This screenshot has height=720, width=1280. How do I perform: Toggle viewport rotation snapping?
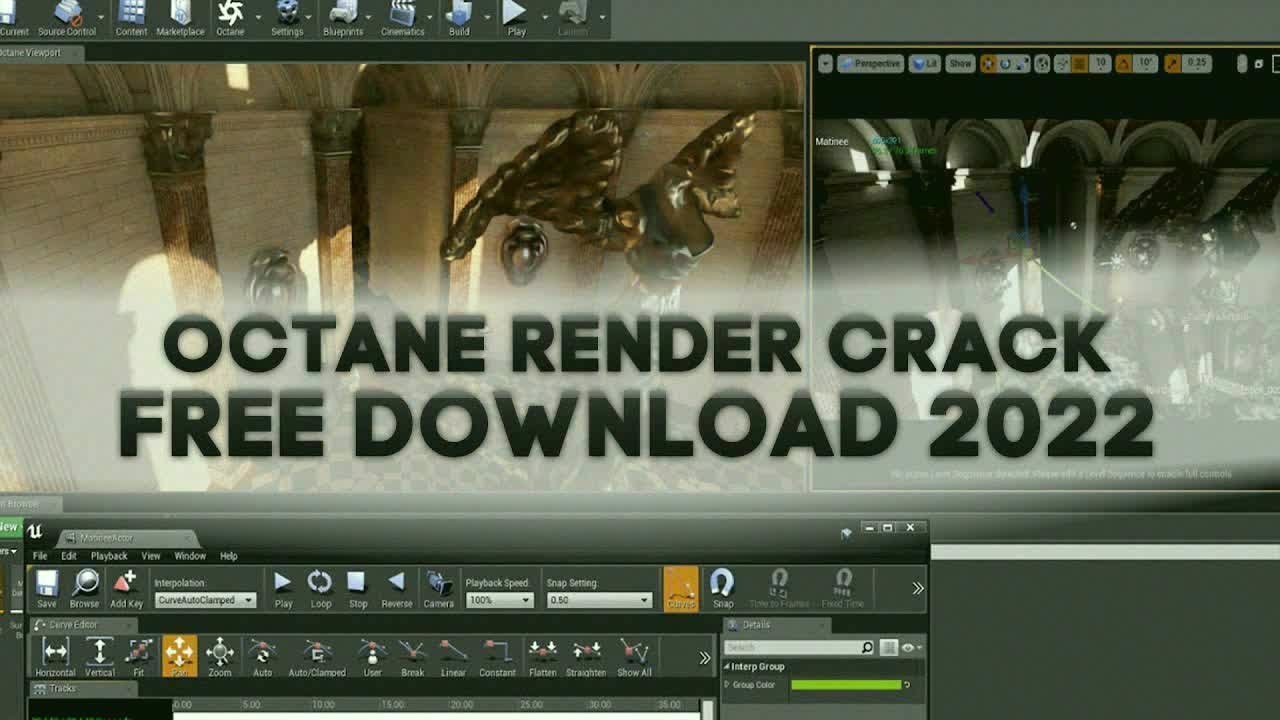[1124, 63]
